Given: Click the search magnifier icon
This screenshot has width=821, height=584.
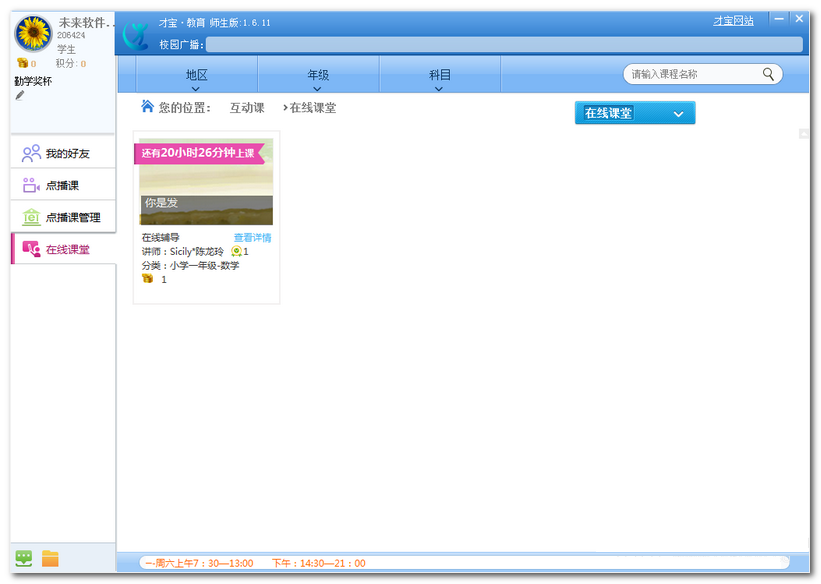Looking at the screenshot, I should (768, 74).
